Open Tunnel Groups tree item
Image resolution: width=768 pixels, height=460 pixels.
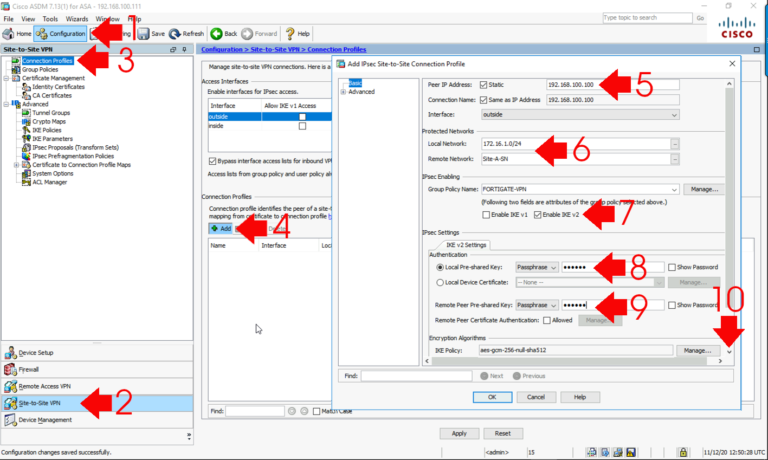tap(51, 113)
